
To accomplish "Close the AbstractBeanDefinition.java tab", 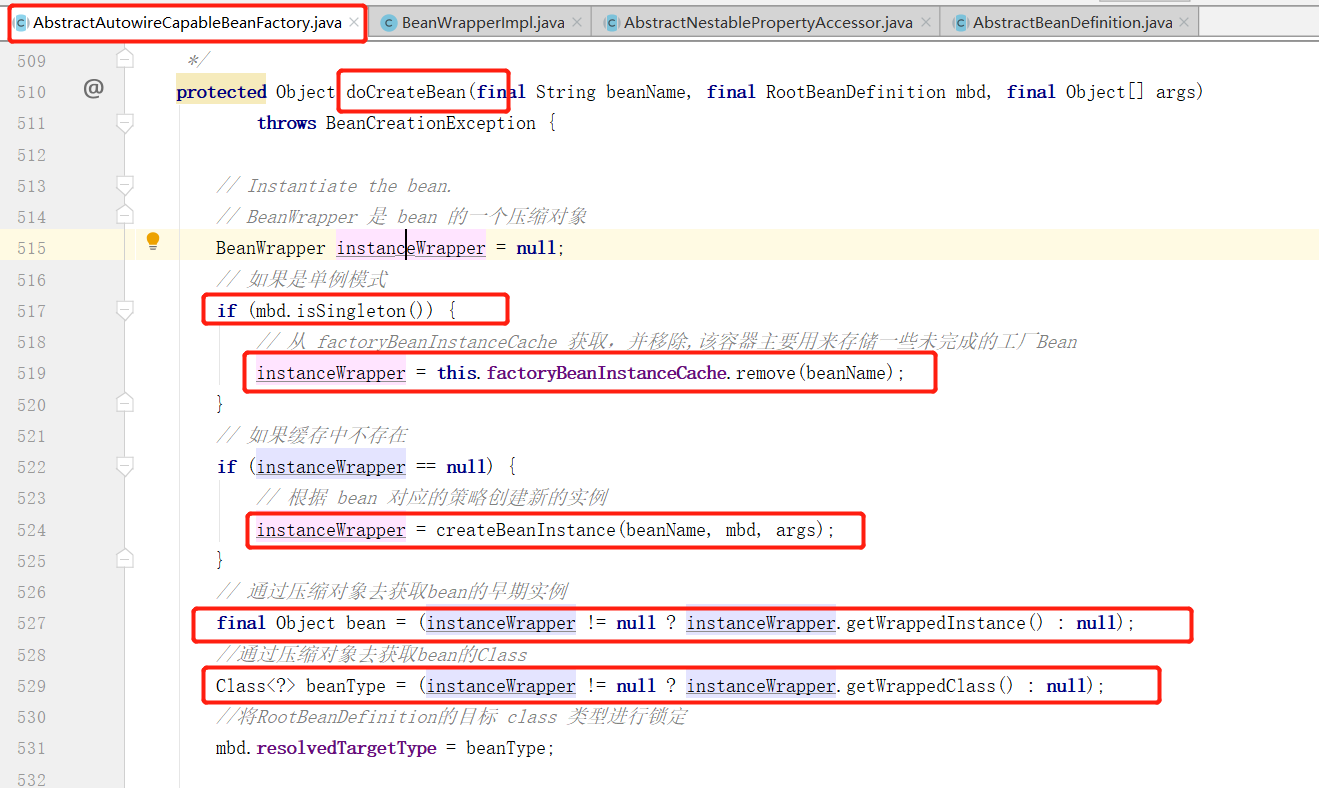I will tap(1185, 22).
